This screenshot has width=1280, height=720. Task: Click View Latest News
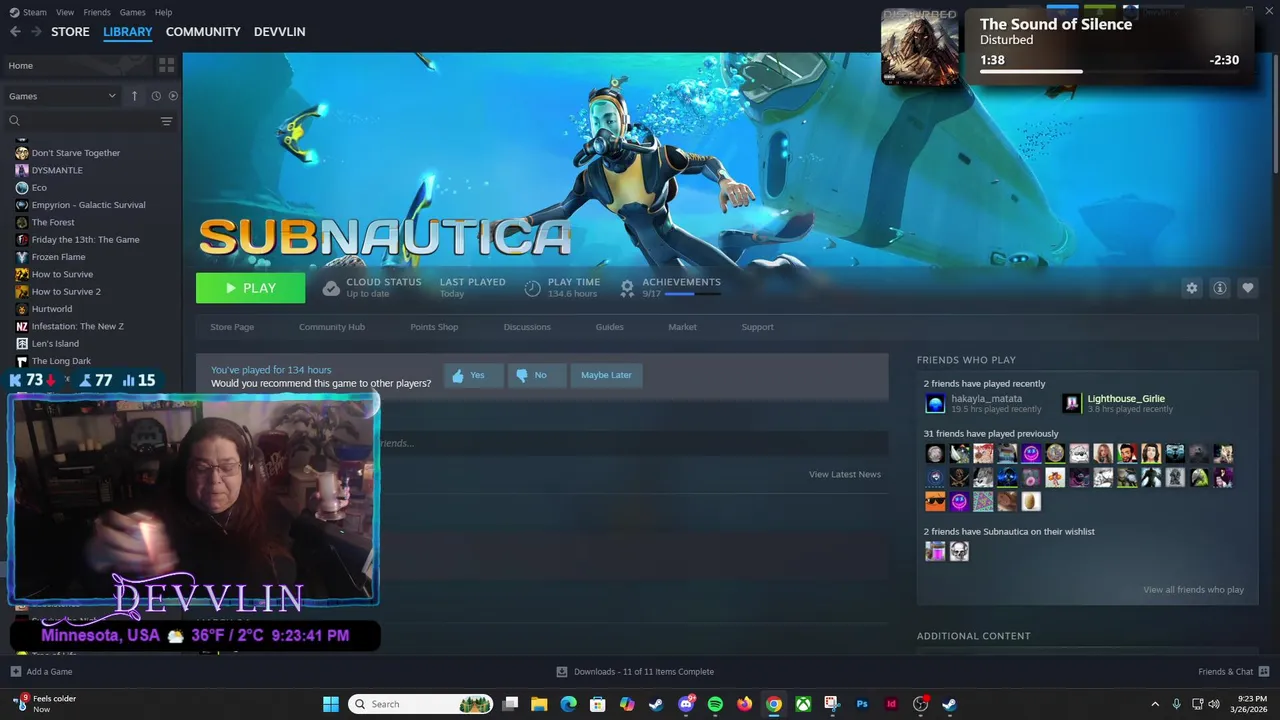[845, 474]
